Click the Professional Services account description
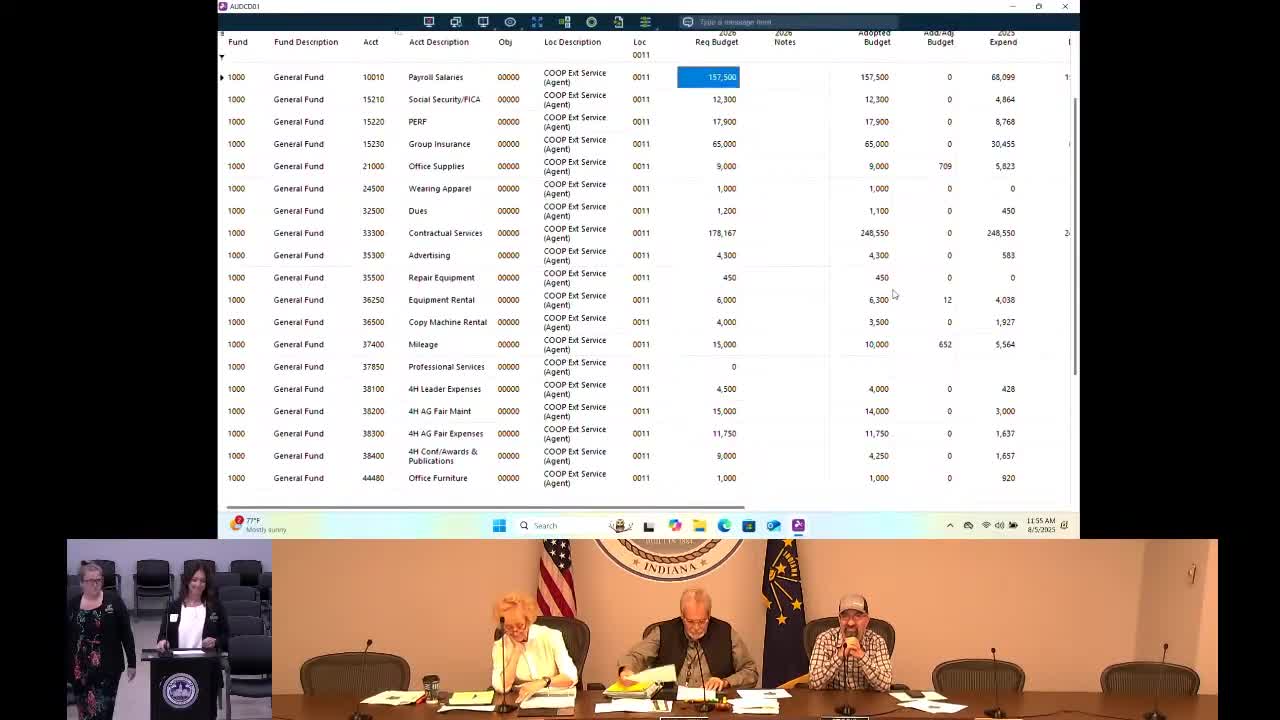This screenshot has width=1280, height=720. click(x=446, y=367)
